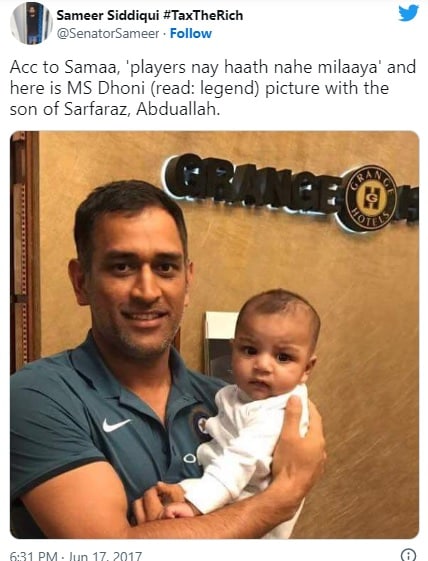Follow the @SenatorSameer account
The width and height of the screenshot is (428, 561).
[x=190, y=33]
